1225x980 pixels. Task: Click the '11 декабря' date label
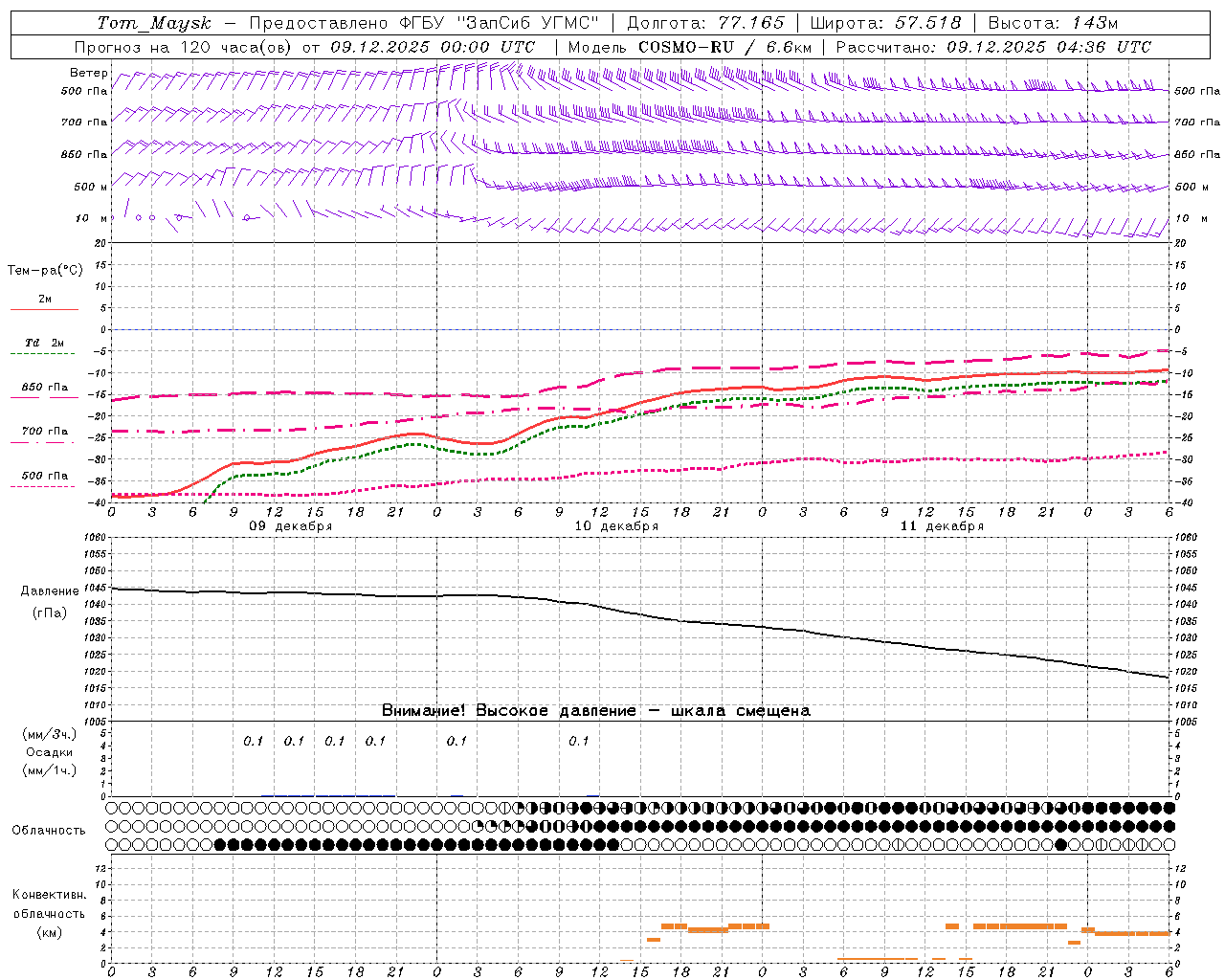click(x=942, y=526)
